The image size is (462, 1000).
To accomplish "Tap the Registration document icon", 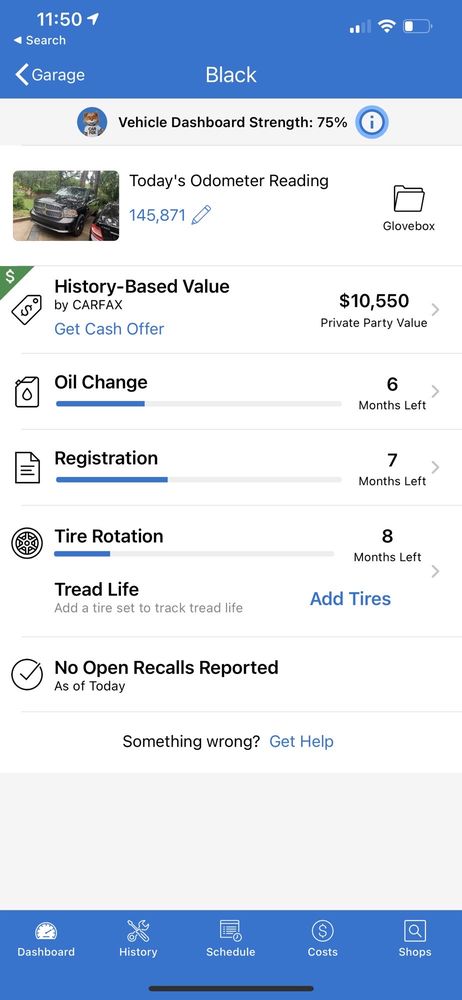I will point(27,467).
